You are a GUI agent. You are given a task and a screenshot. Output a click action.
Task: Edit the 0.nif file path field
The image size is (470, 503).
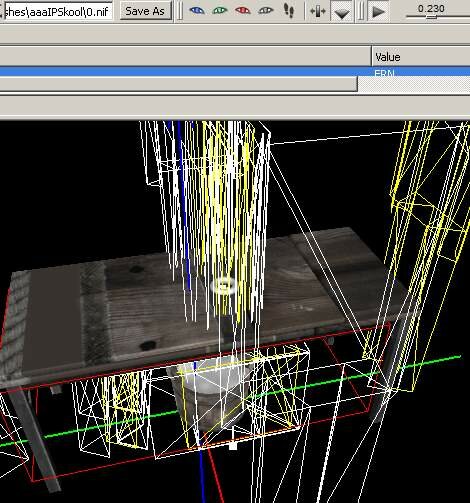[x=58, y=11]
